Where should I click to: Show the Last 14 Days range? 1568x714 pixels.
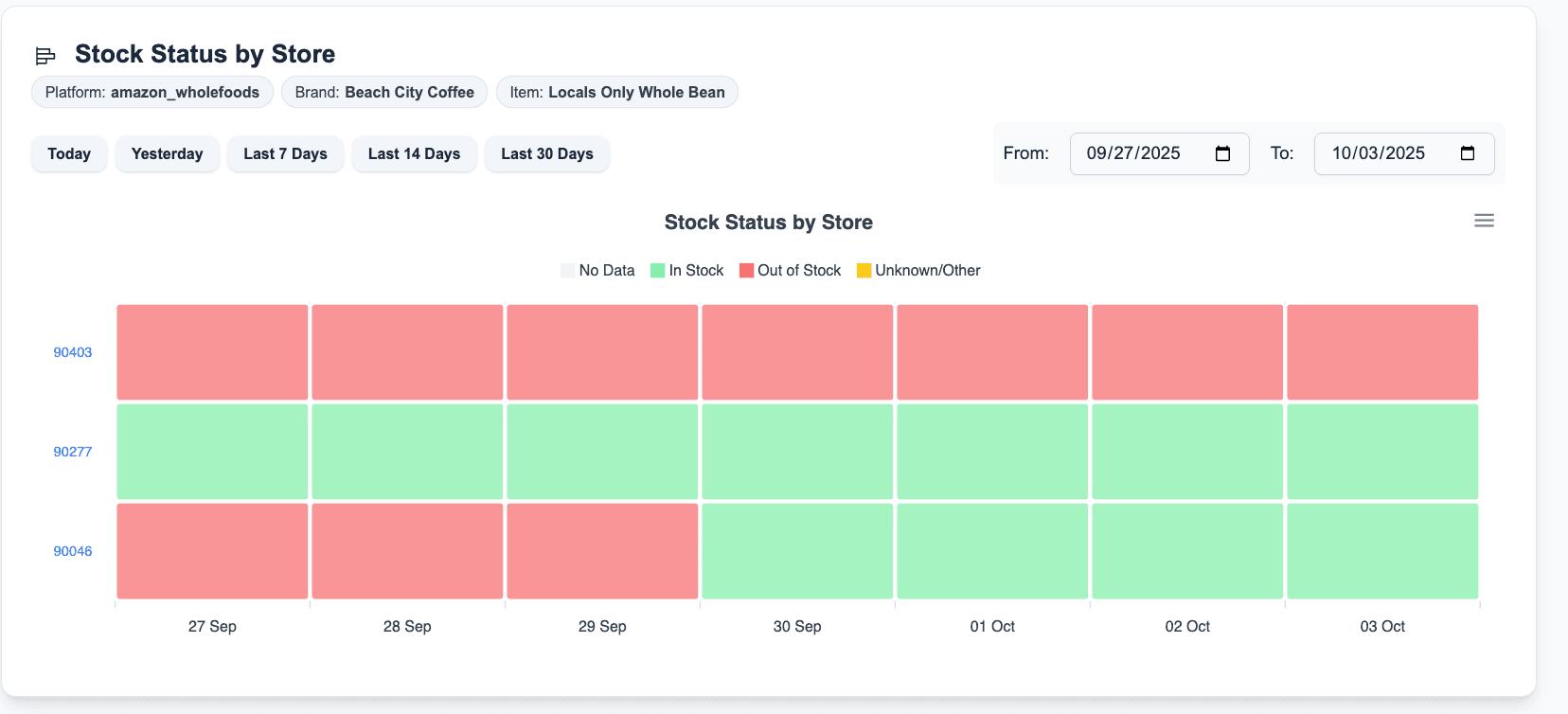(414, 154)
